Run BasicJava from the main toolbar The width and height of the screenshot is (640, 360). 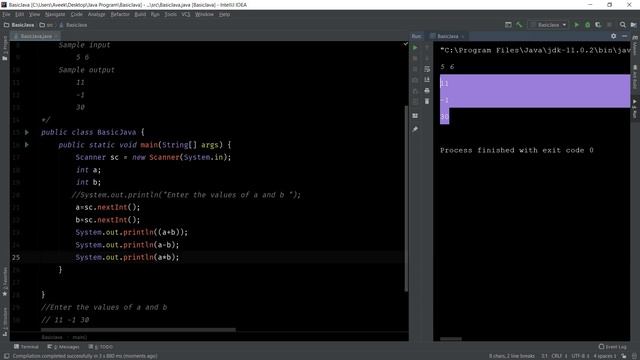[577, 25]
